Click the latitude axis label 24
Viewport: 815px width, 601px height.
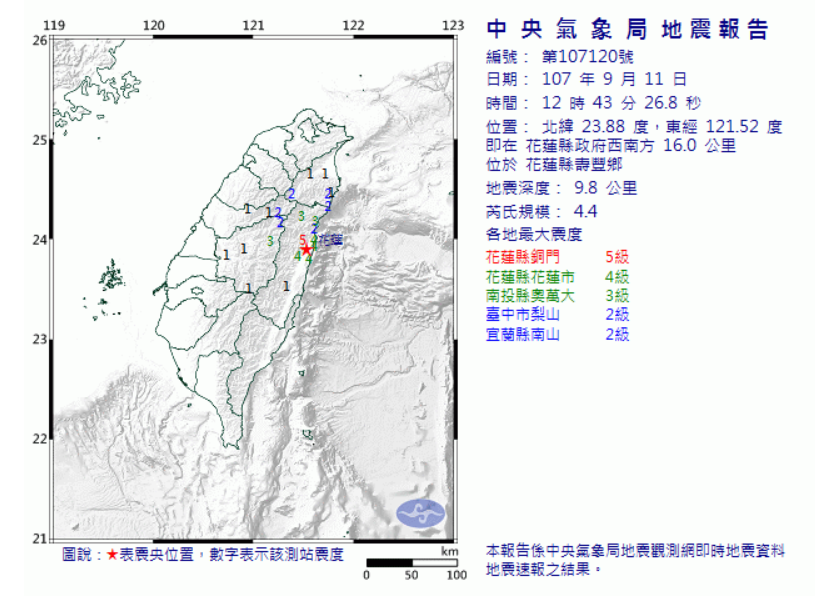[40, 240]
